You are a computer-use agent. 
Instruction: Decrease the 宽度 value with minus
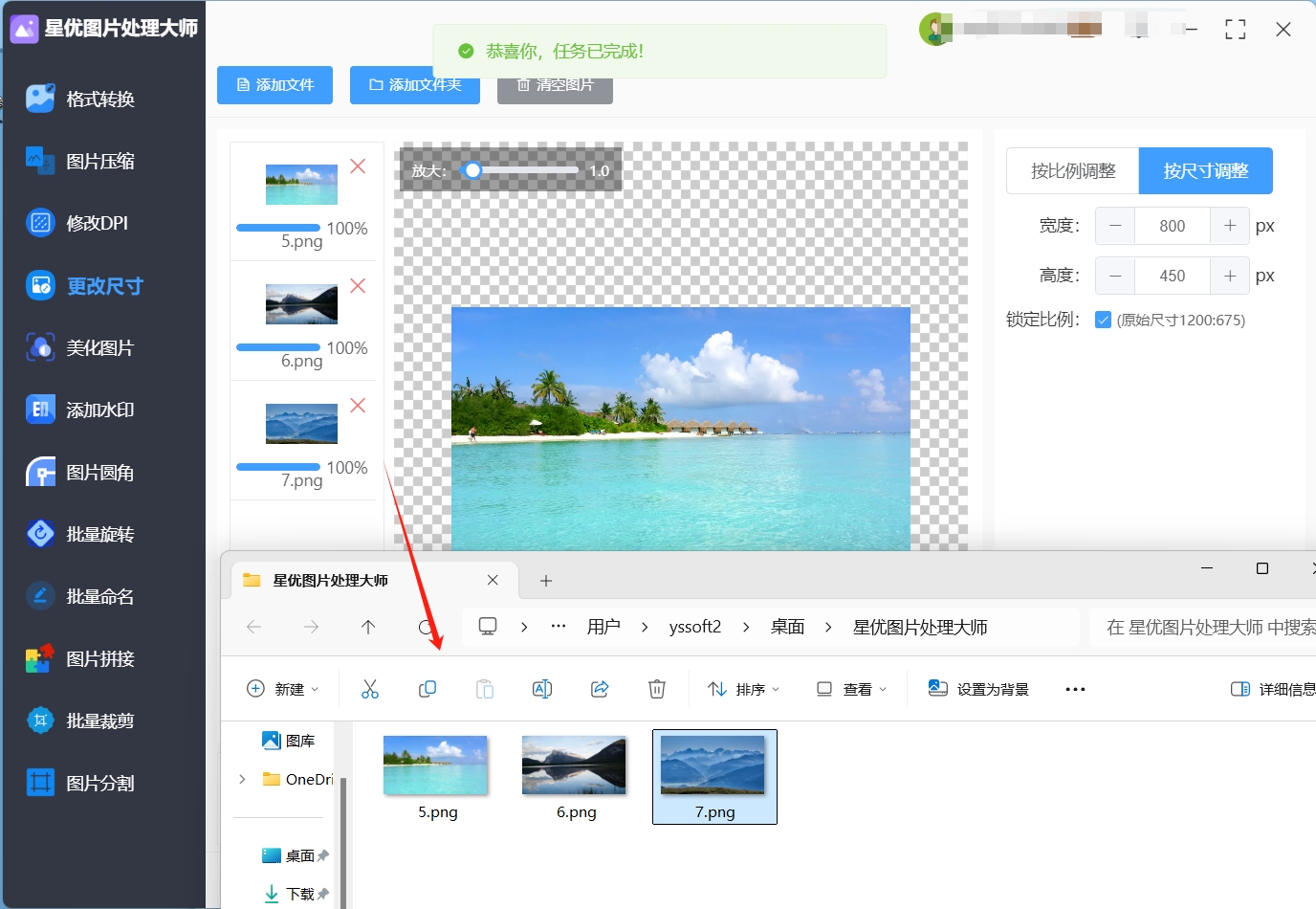pos(1115,226)
